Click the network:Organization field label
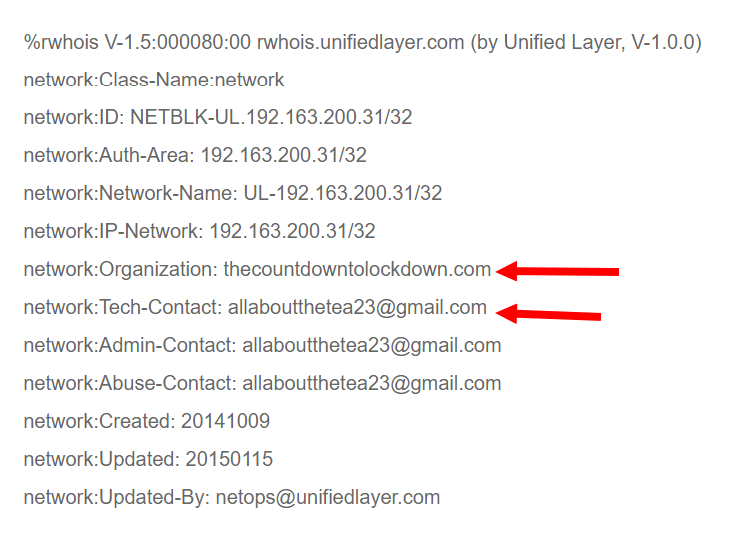Viewport: 751px width, 544px height. coord(120,269)
